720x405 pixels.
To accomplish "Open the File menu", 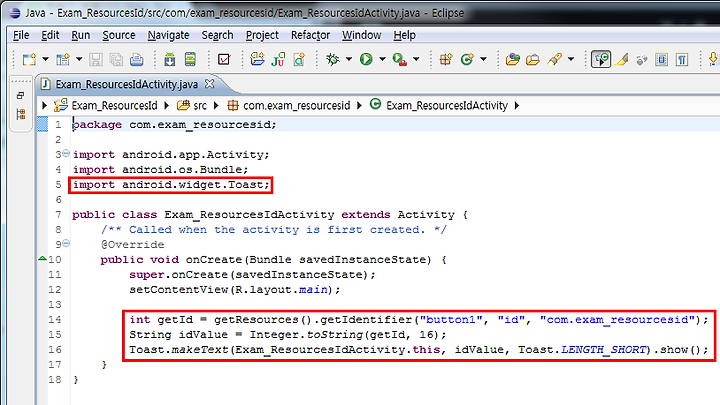I will [21, 35].
